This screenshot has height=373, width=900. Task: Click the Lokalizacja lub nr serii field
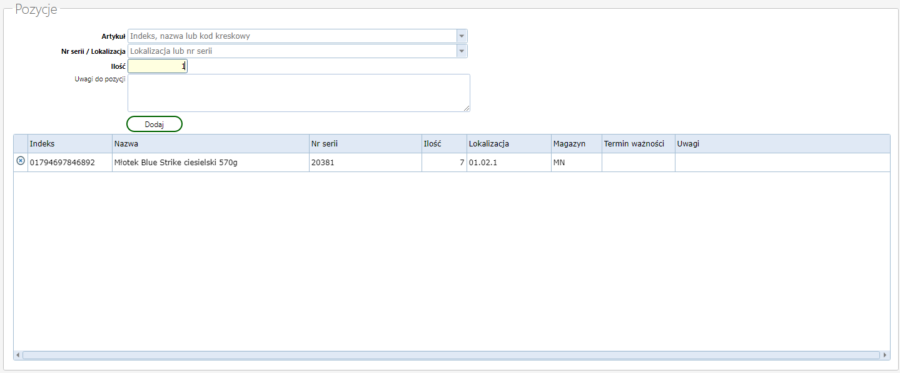(292, 51)
